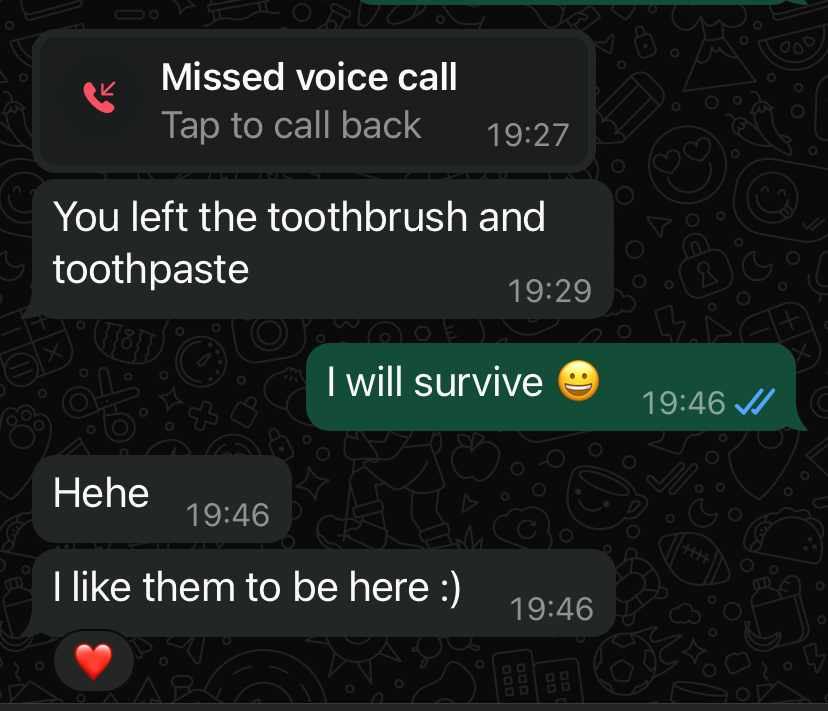Click the 19:46 timestamp in green bubble
This screenshot has height=711, width=828.
(x=683, y=403)
